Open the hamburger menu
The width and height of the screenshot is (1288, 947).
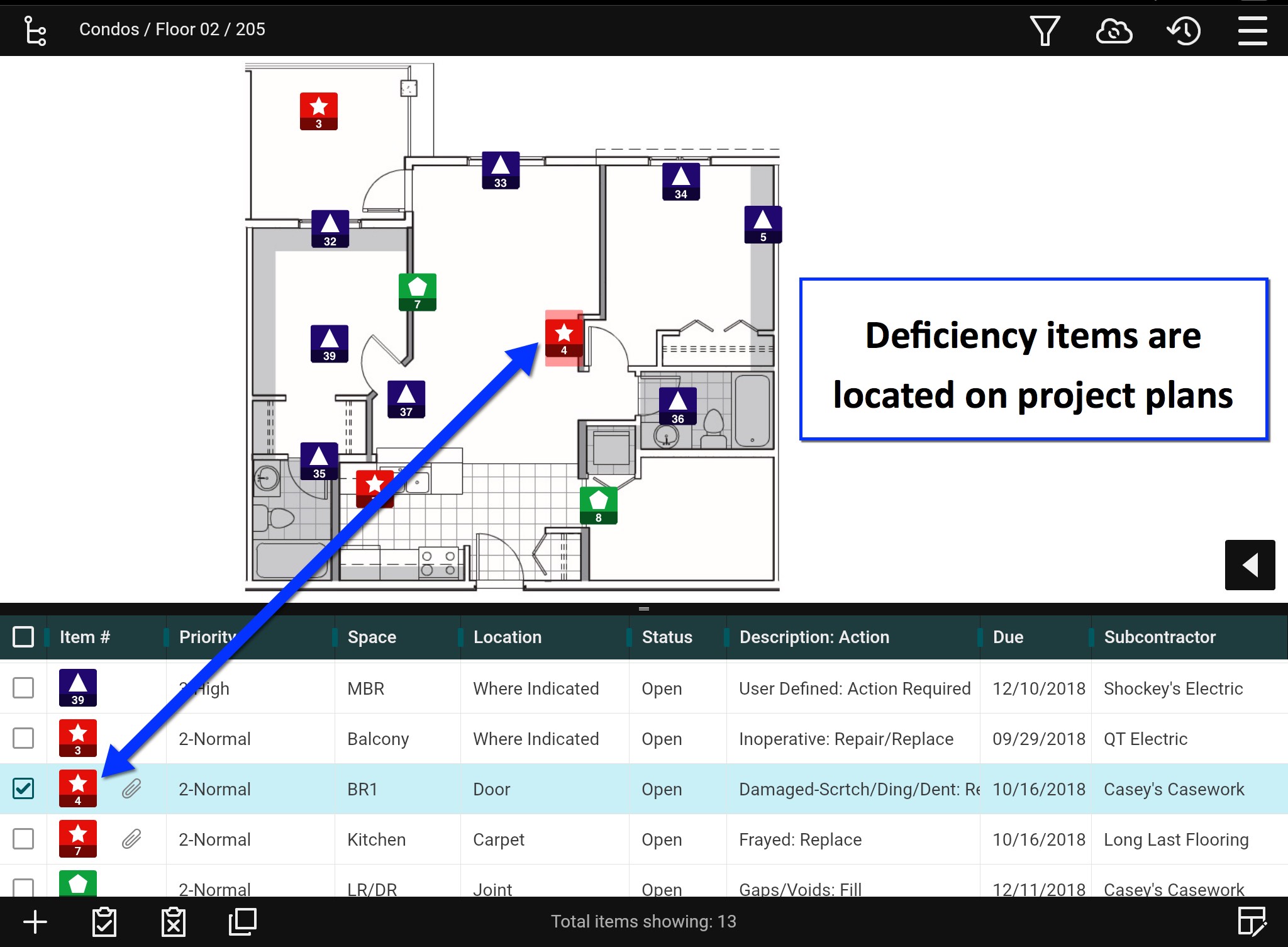[1252, 31]
